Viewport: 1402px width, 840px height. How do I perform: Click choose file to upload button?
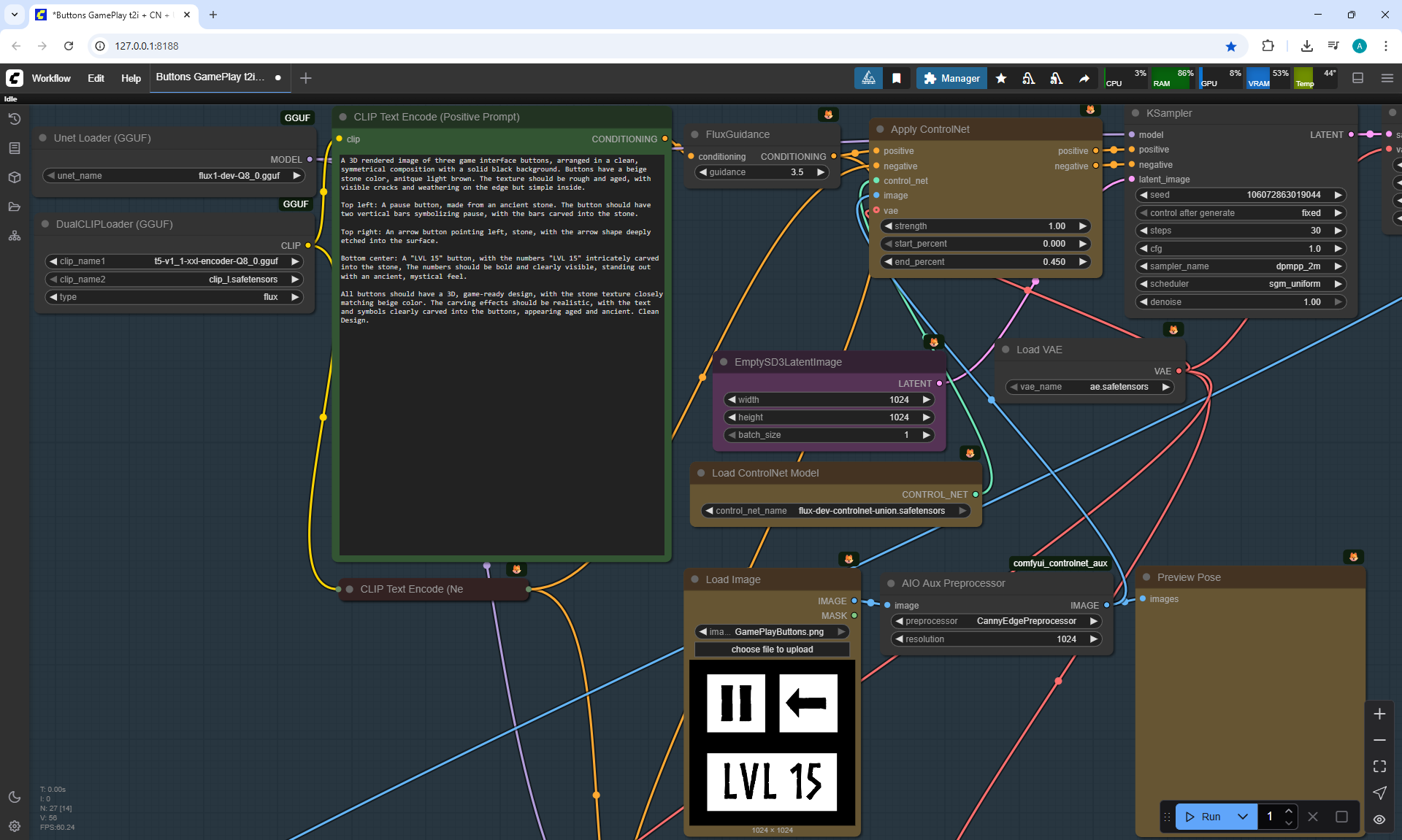(772, 650)
